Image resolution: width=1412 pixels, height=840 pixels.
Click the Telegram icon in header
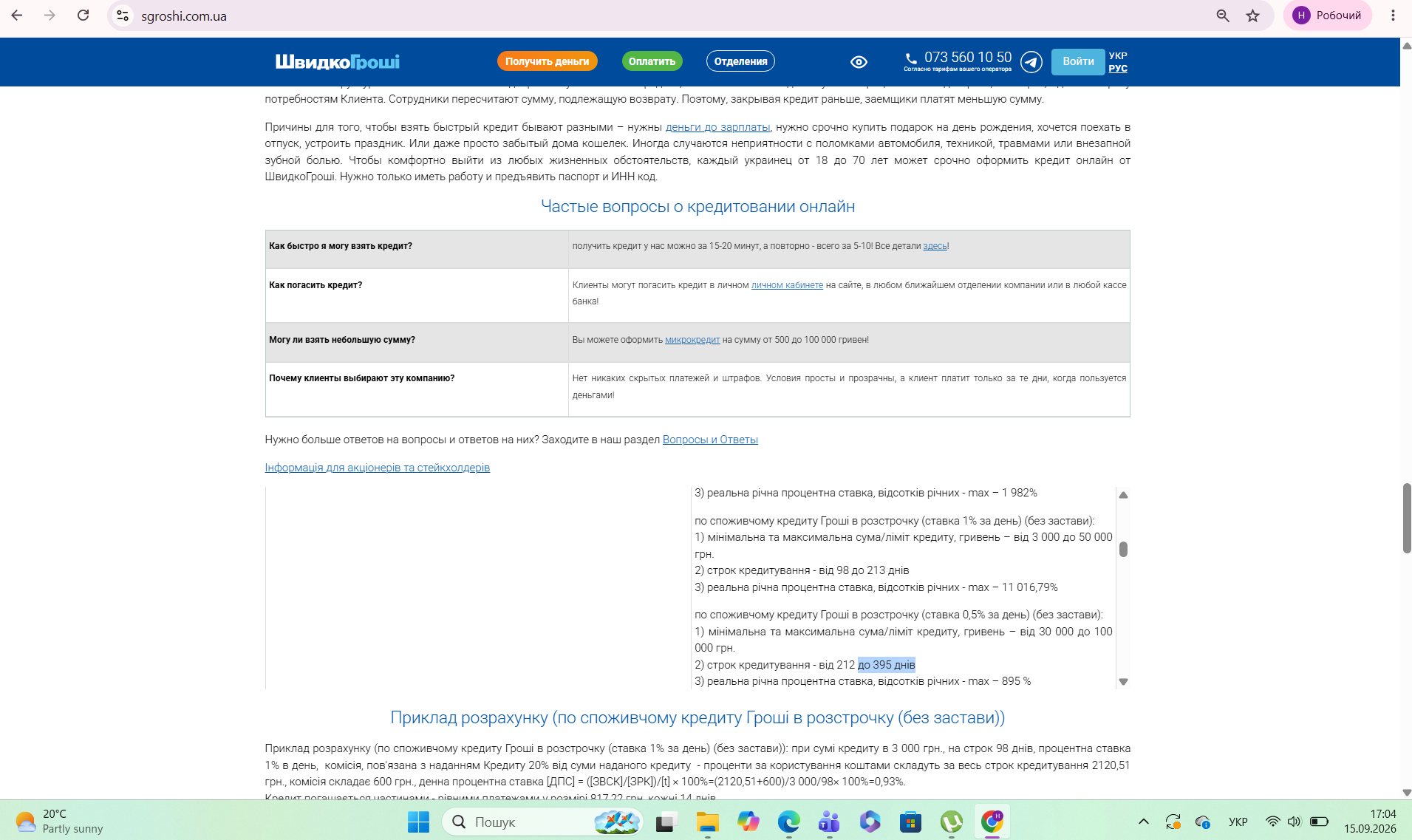(1031, 61)
